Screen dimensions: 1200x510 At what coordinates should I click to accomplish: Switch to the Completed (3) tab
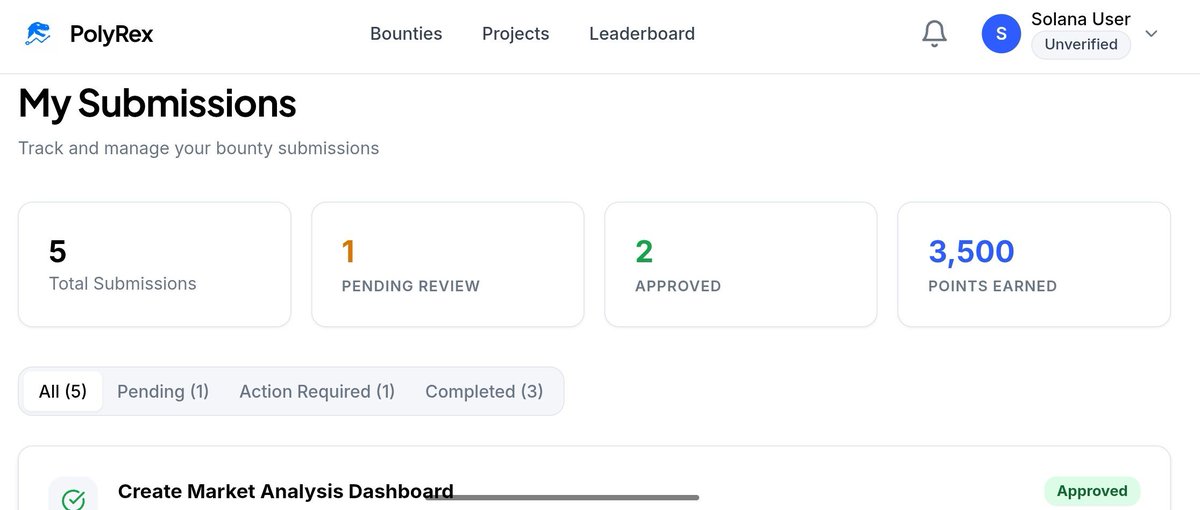tap(484, 391)
